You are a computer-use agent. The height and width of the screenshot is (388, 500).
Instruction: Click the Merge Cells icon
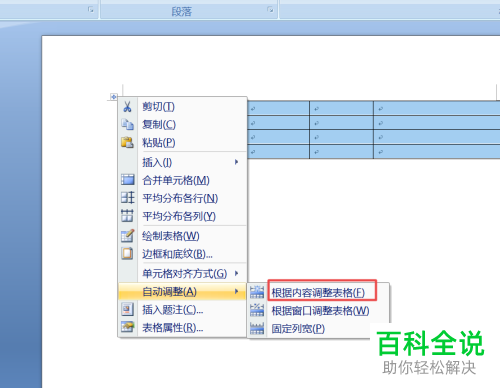pyautogui.click(x=127, y=180)
